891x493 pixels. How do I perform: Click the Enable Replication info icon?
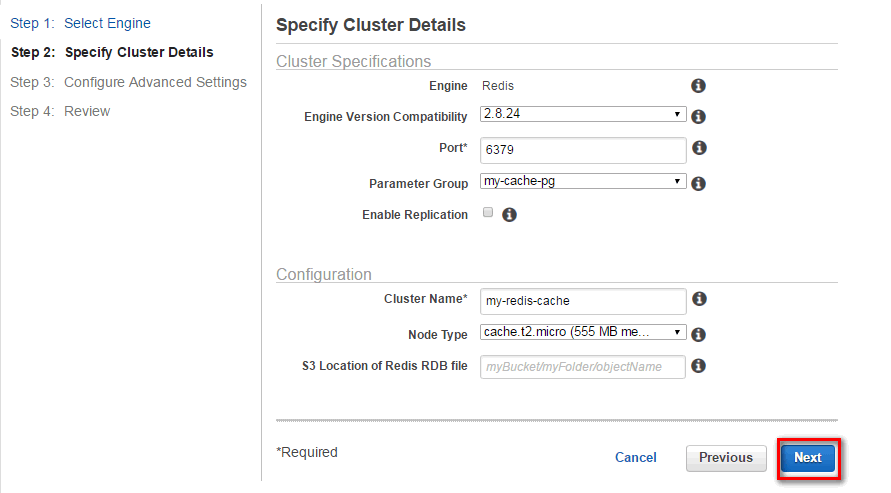click(x=509, y=215)
